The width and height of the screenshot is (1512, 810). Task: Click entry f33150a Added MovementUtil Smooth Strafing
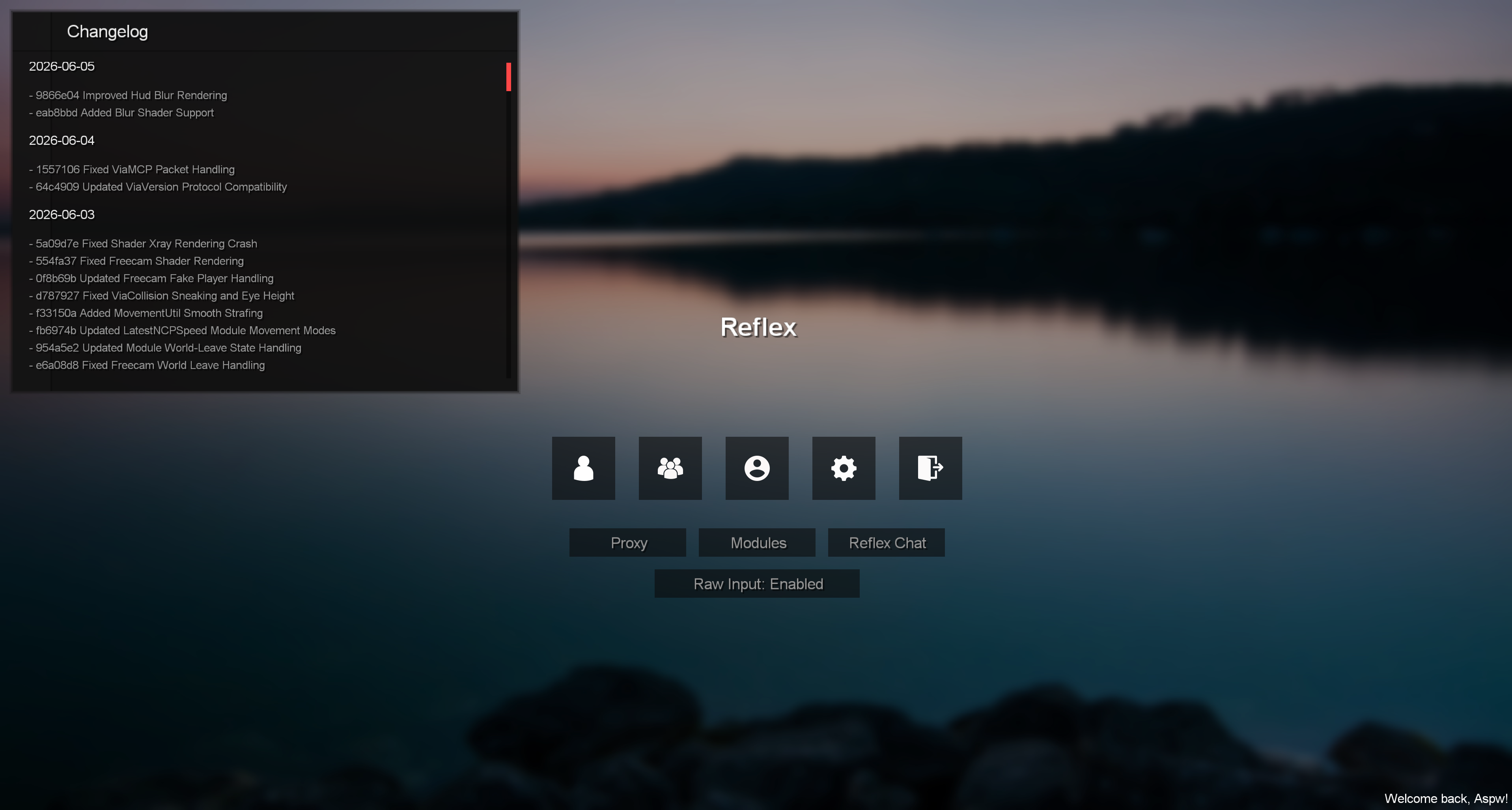tap(146, 313)
